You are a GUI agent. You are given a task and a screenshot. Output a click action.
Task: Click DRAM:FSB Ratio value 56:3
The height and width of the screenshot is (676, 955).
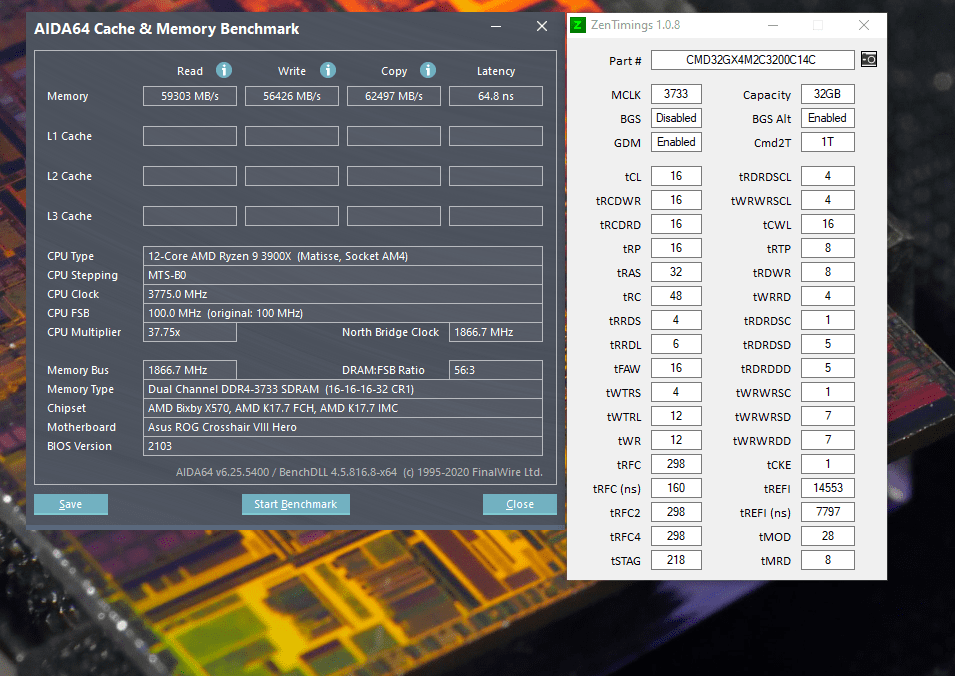(496, 370)
